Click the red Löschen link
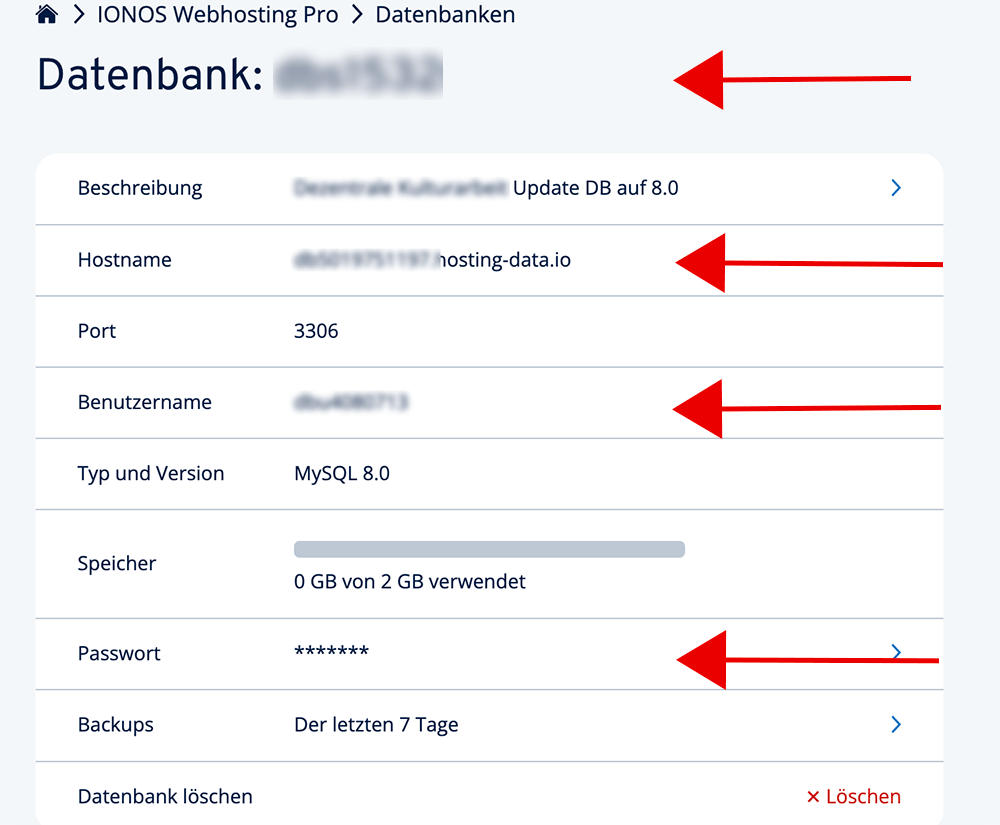Image resolution: width=1000 pixels, height=825 pixels. coord(854,797)
